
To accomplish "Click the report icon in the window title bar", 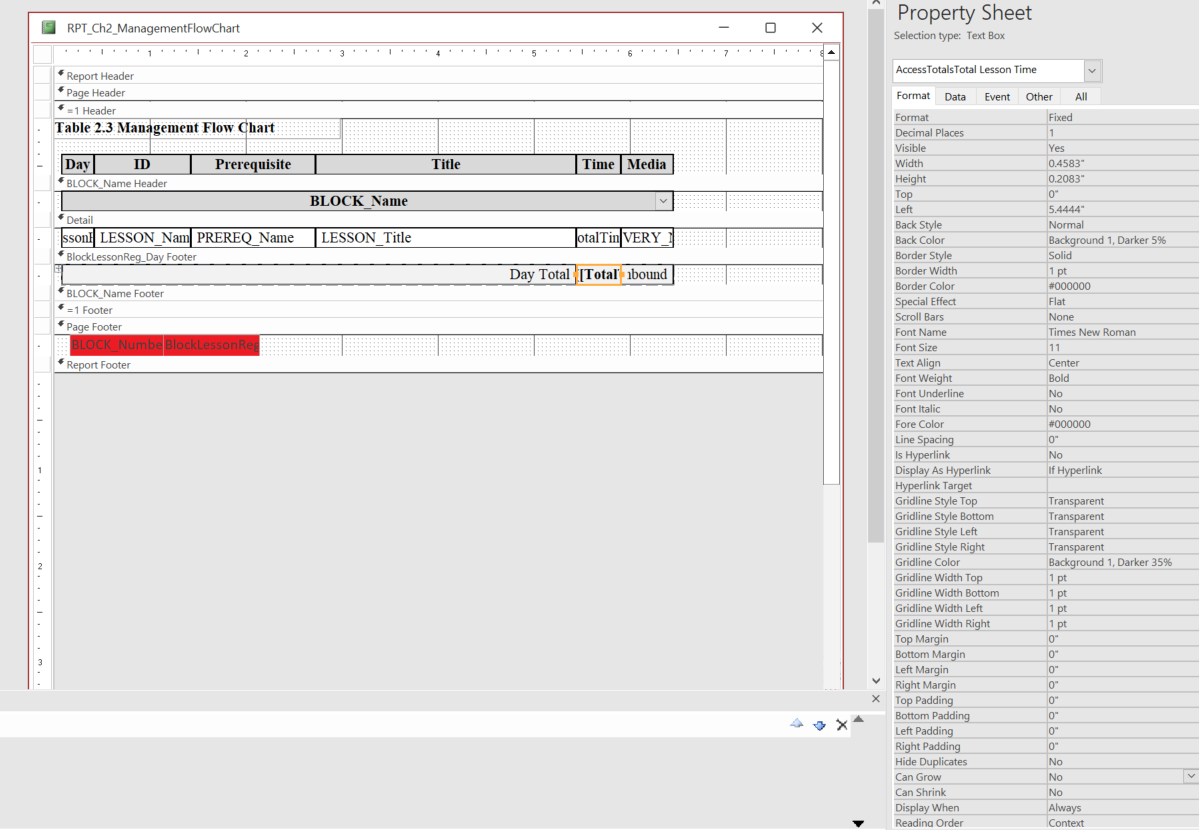I will point(47,28).
